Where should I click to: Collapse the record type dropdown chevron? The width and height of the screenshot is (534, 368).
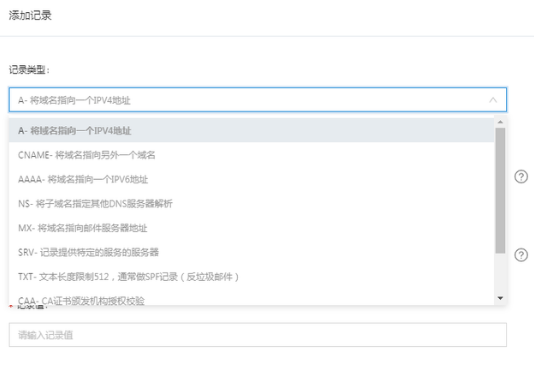(x=493, y=100)
